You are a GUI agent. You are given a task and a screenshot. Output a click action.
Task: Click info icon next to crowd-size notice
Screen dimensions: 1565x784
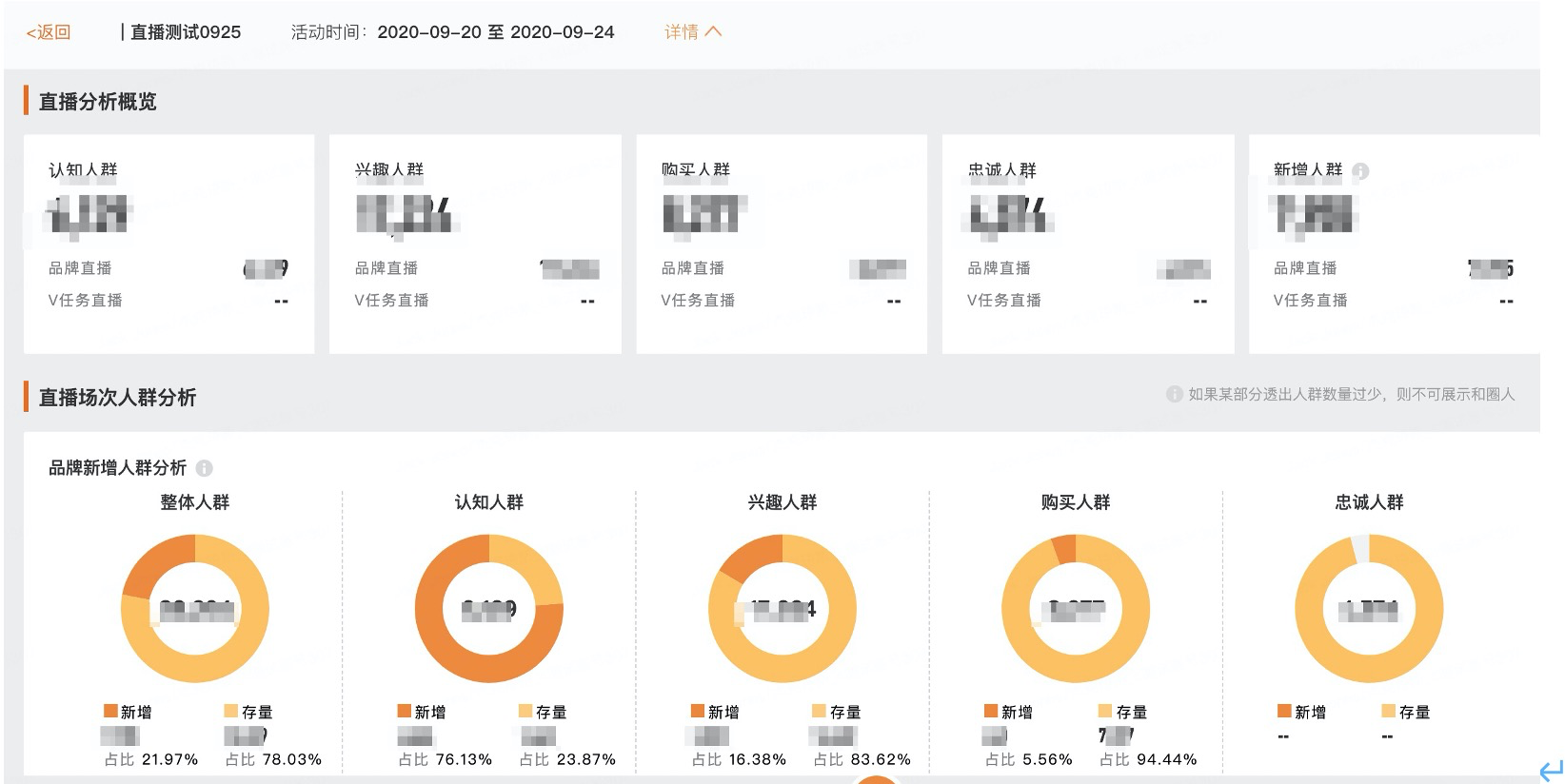click(1174, 394)
